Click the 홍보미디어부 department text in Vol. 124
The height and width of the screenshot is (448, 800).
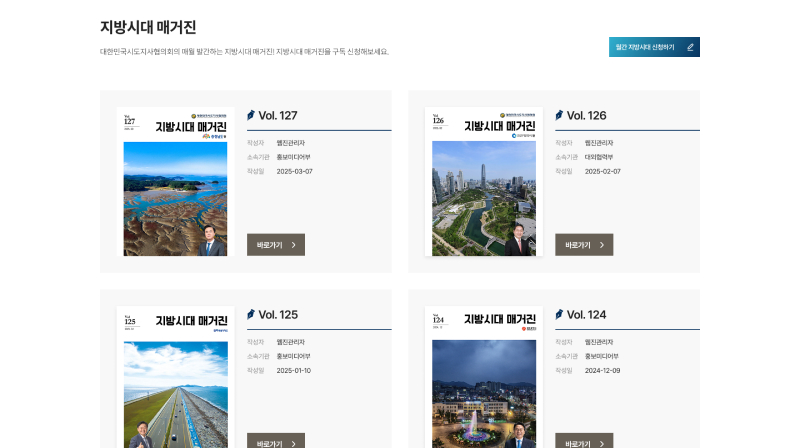coord(602,356)
